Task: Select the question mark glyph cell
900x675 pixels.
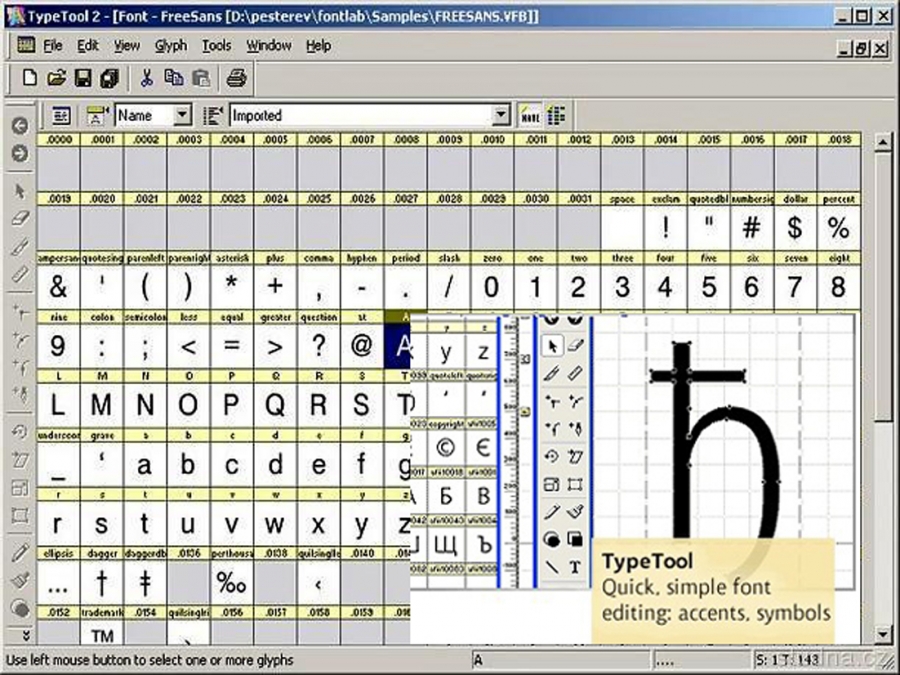Action: 319,346
